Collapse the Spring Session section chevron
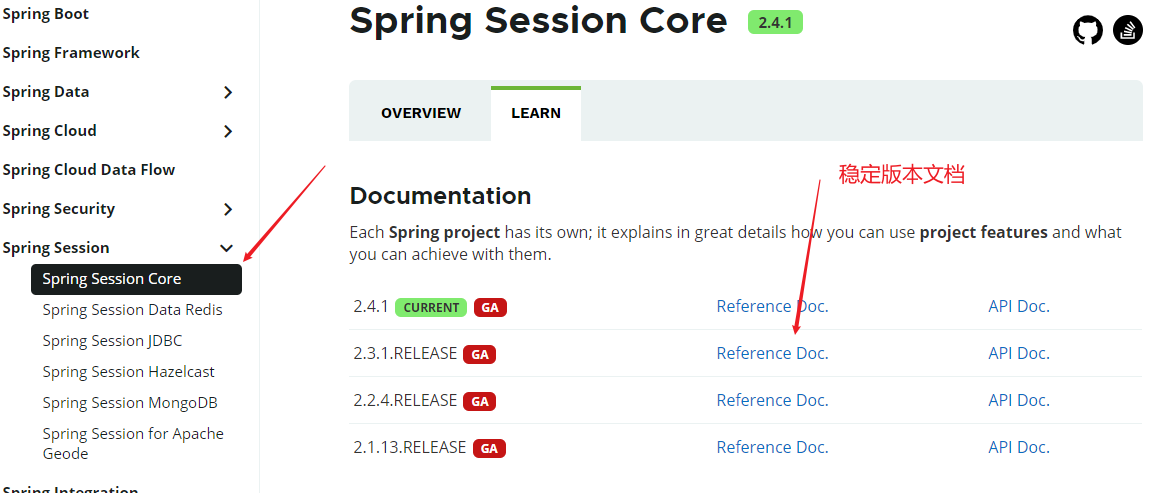Viewport: 1155px width, 493px height. tap(227, 248)
